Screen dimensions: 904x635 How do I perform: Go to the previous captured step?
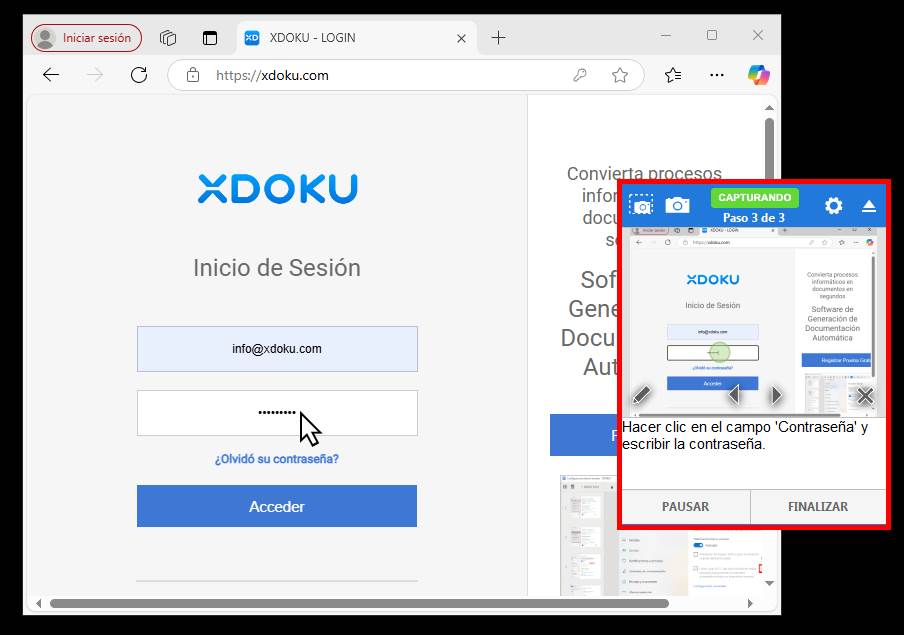click(x=734, y=395)
